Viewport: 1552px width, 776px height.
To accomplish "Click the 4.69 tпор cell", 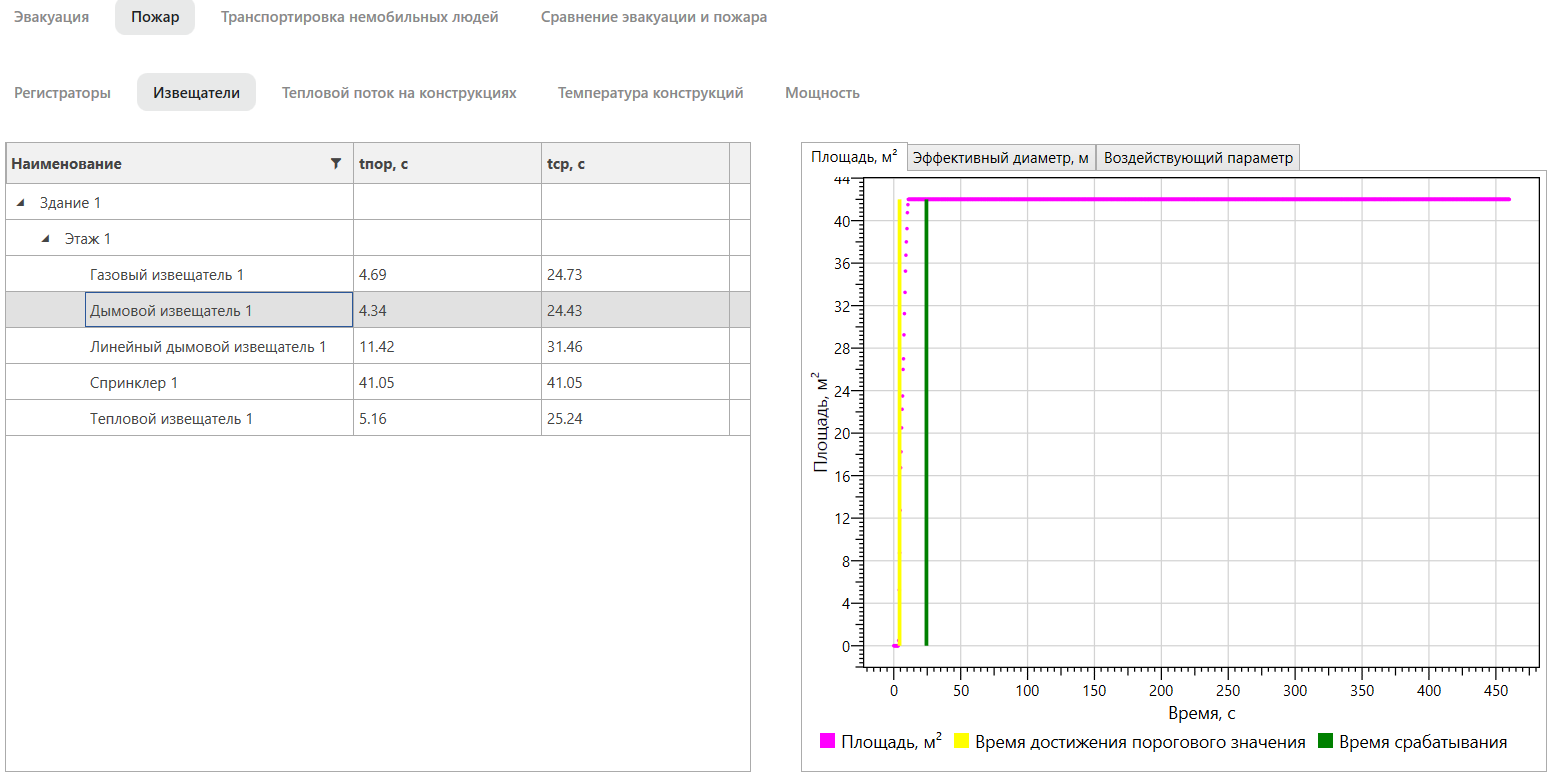I will (447, 275).
